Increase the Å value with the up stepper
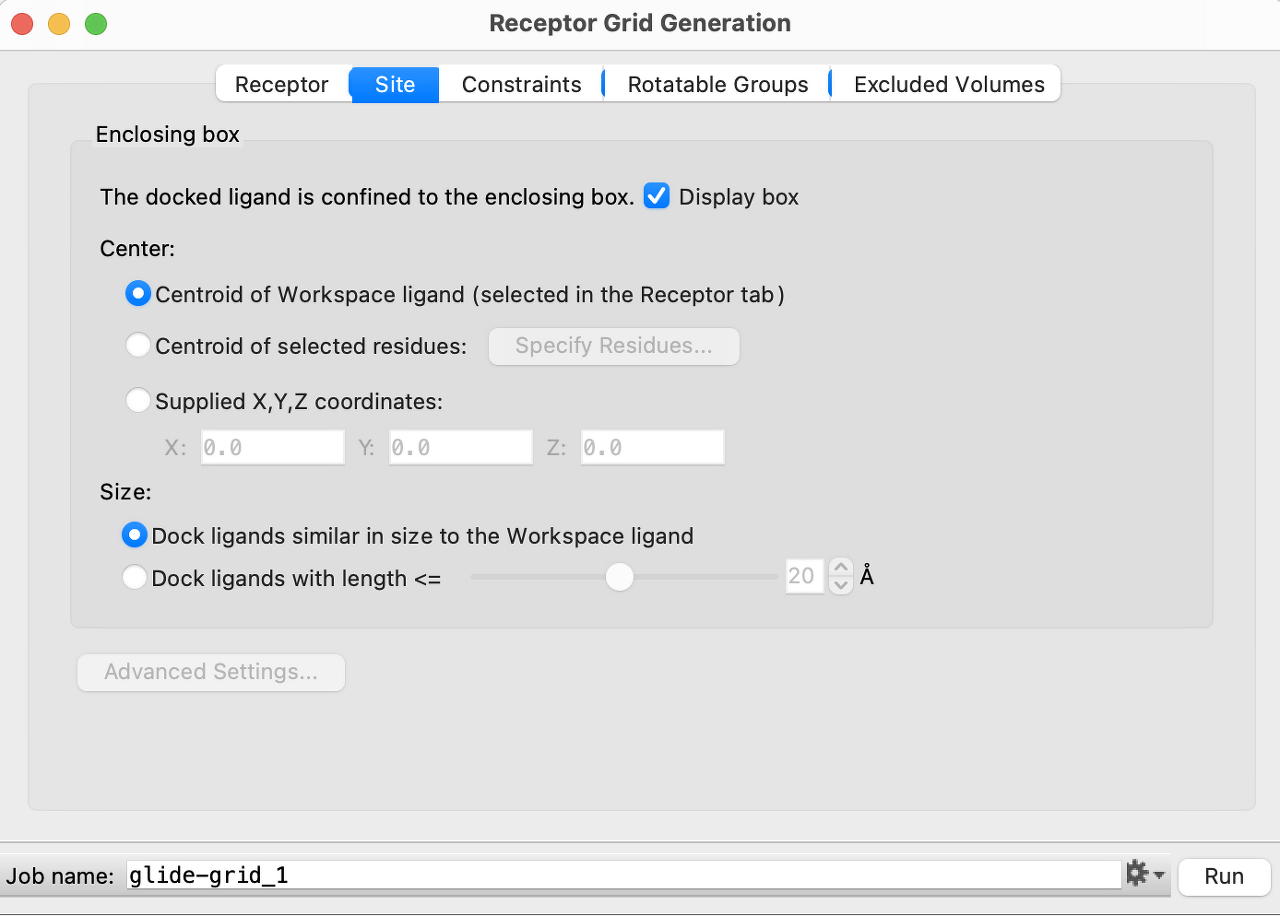1280x916 pixels. tap(841, 567)
